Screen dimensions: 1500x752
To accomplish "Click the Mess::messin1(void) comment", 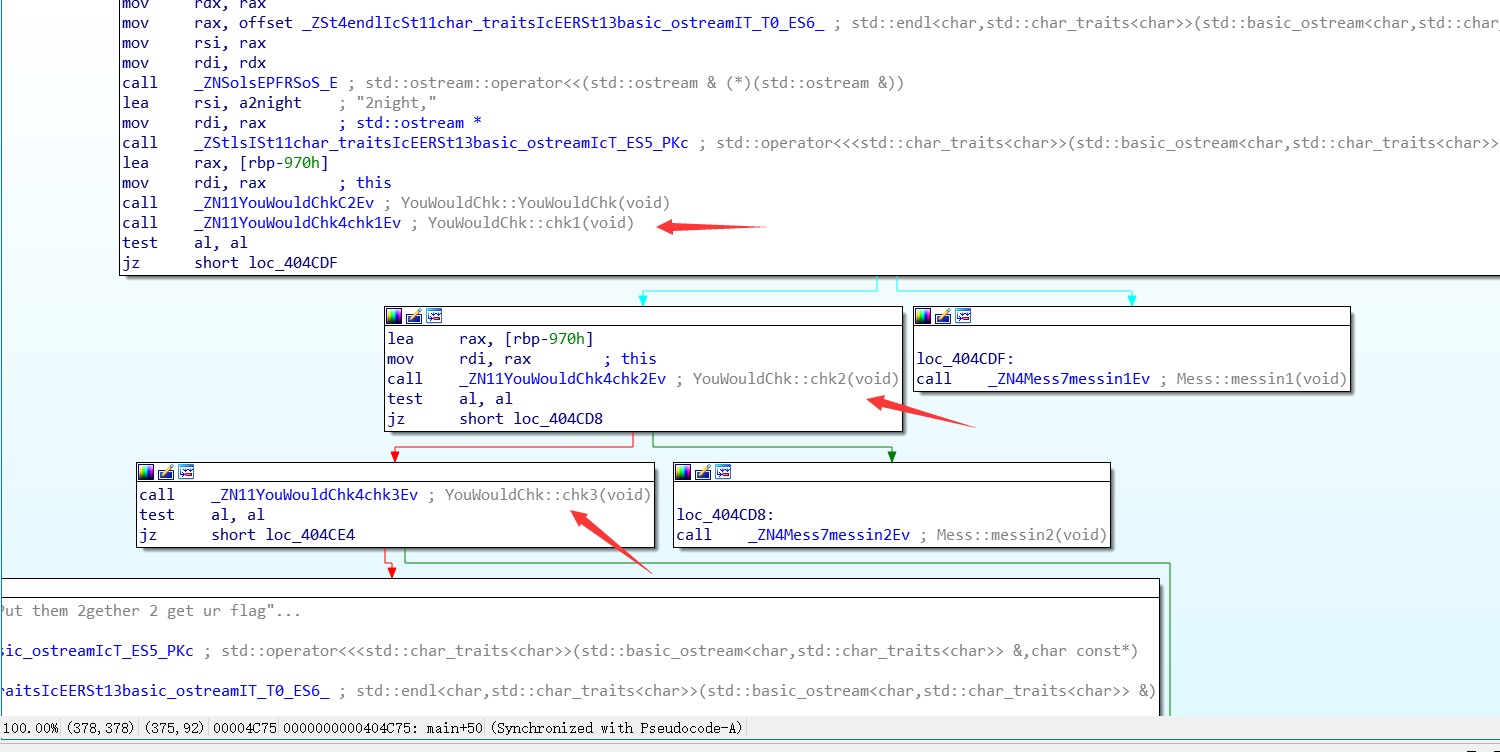I will coord(1261,379).
